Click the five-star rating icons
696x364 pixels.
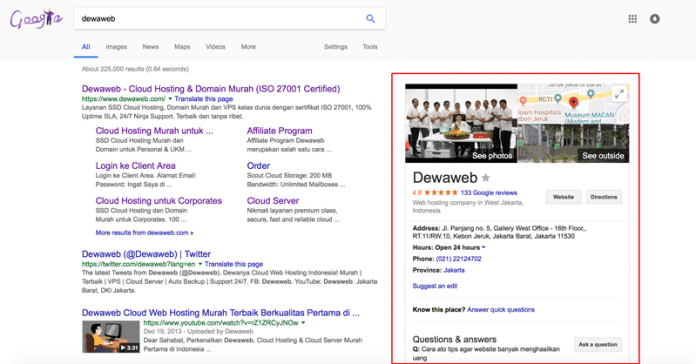(x=441, y=193)
